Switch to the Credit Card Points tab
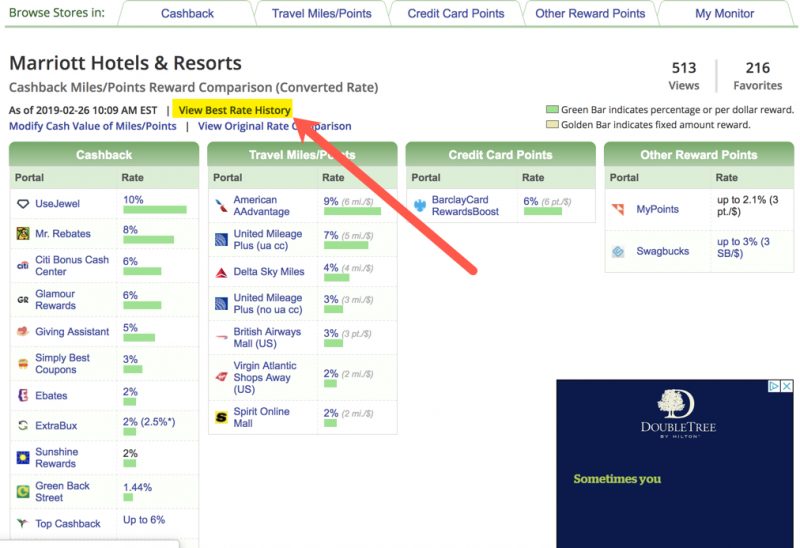Viewport: 800px width, 548px height. pos(456,13)
